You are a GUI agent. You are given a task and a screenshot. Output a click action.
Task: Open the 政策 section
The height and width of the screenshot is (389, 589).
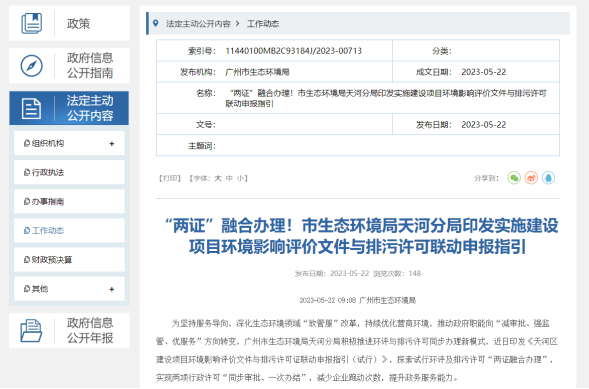69,23
